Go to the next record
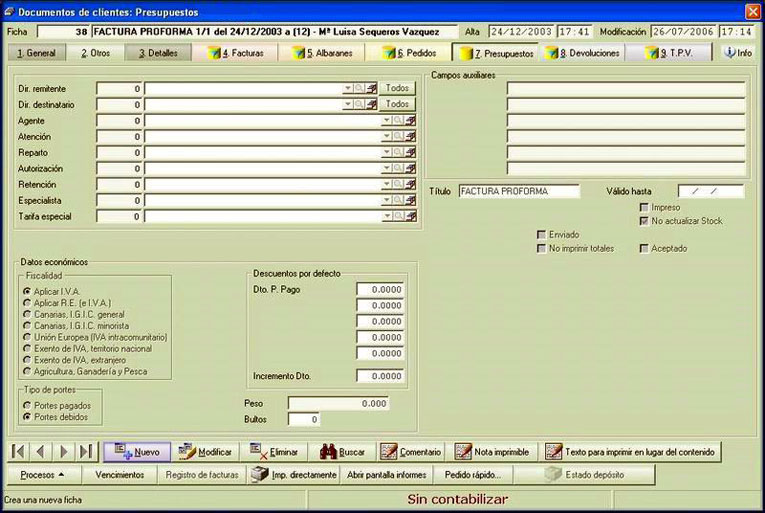The width and height of the screenshot is (765, 513). click(x=63, y=451)
